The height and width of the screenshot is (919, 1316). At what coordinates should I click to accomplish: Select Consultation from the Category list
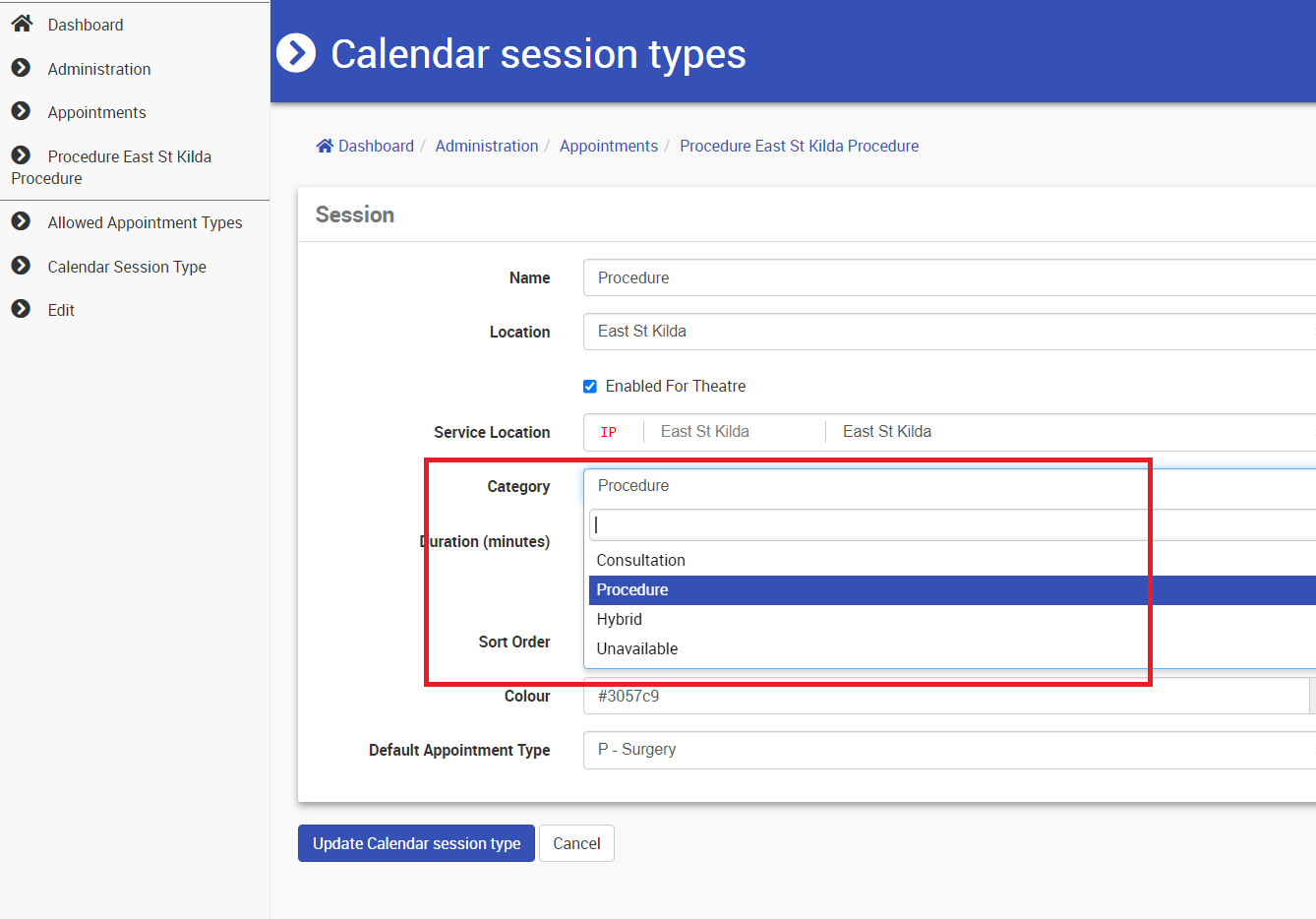pos(641,560)
